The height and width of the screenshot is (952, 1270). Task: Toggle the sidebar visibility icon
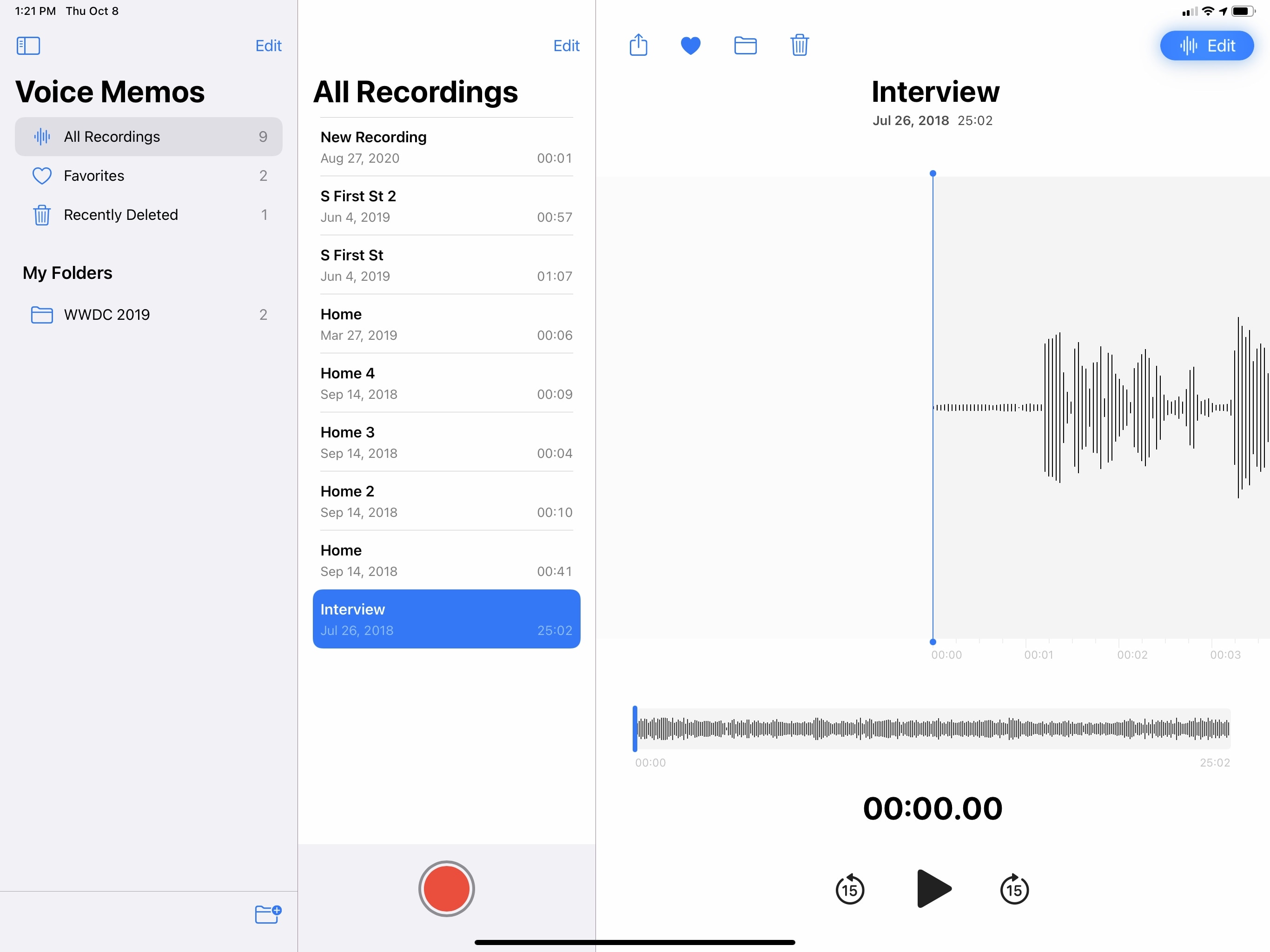28,46
